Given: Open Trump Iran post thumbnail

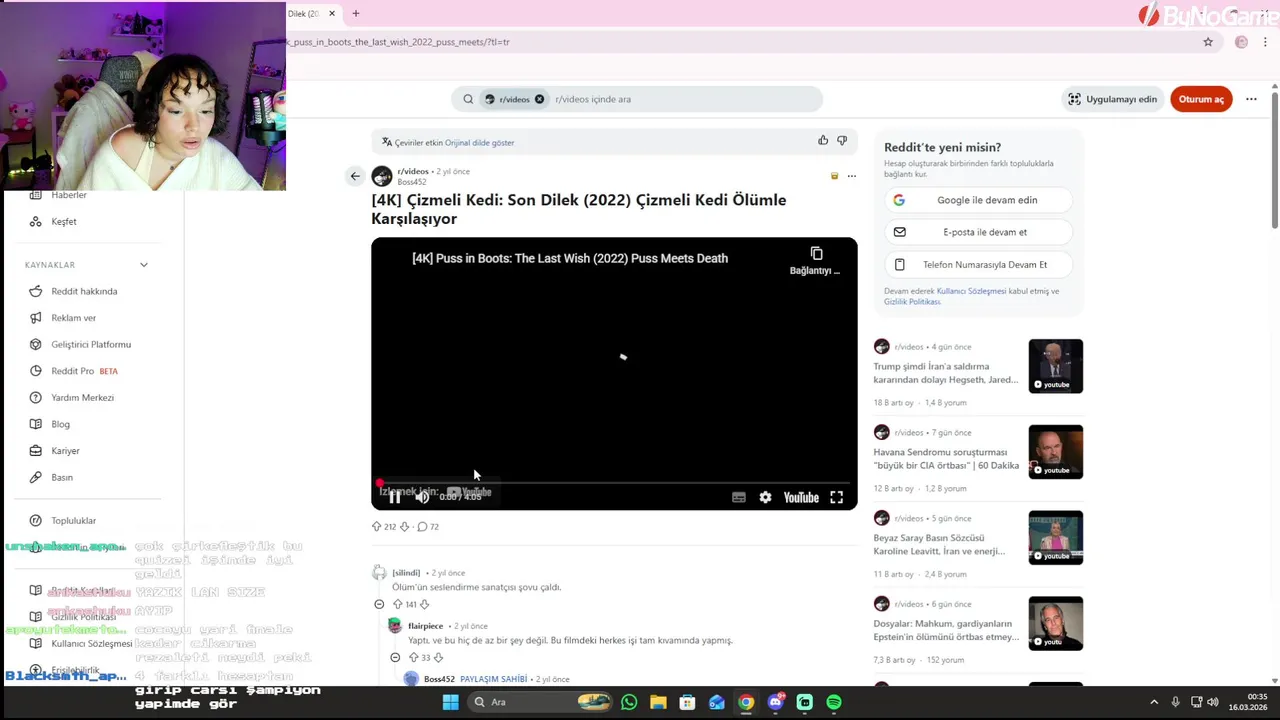Looking at the screenshot, I should coord(1055,366).
